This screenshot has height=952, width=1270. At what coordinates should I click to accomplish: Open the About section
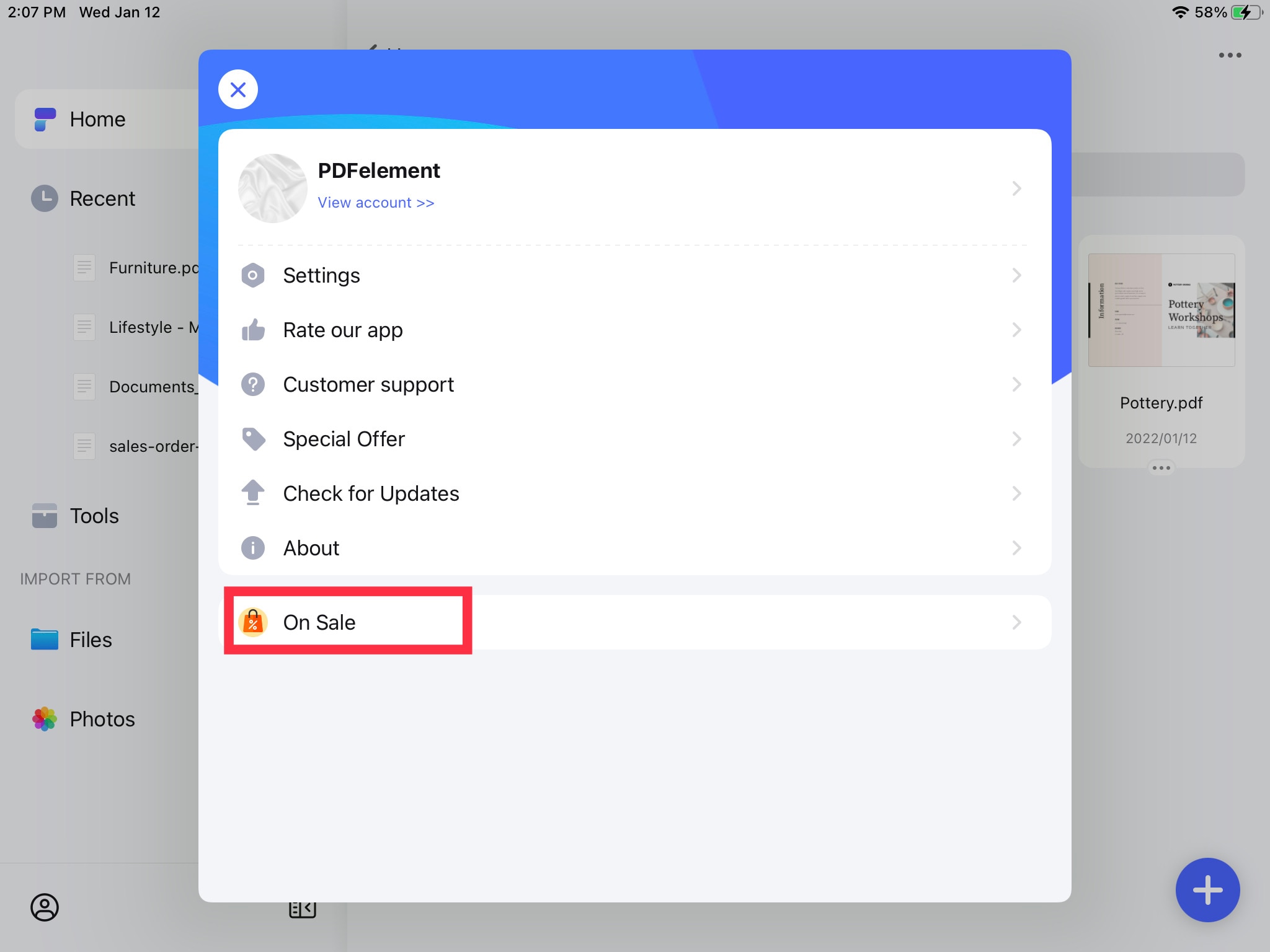tap(635, 548)
